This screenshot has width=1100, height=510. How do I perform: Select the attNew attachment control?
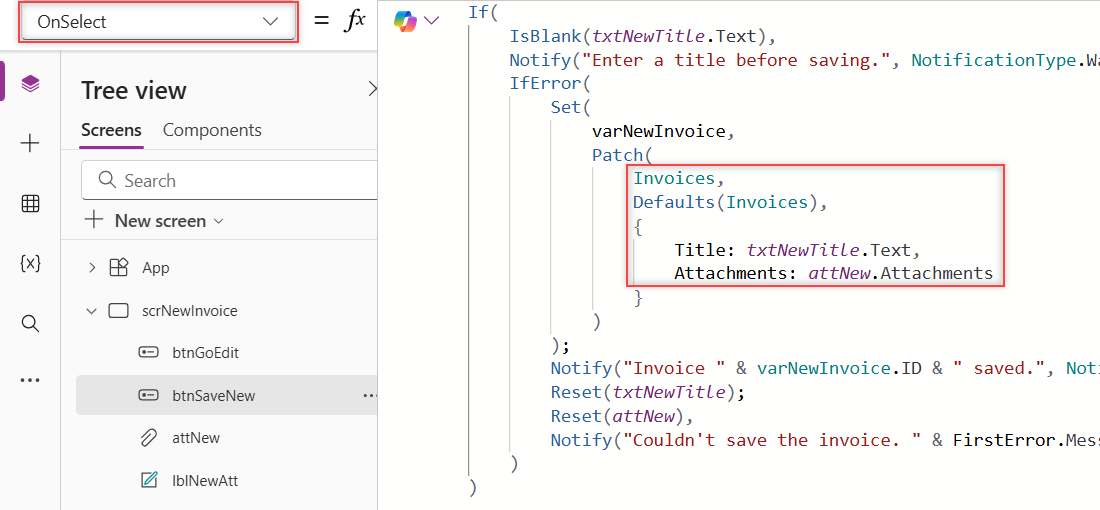[195, 438]
